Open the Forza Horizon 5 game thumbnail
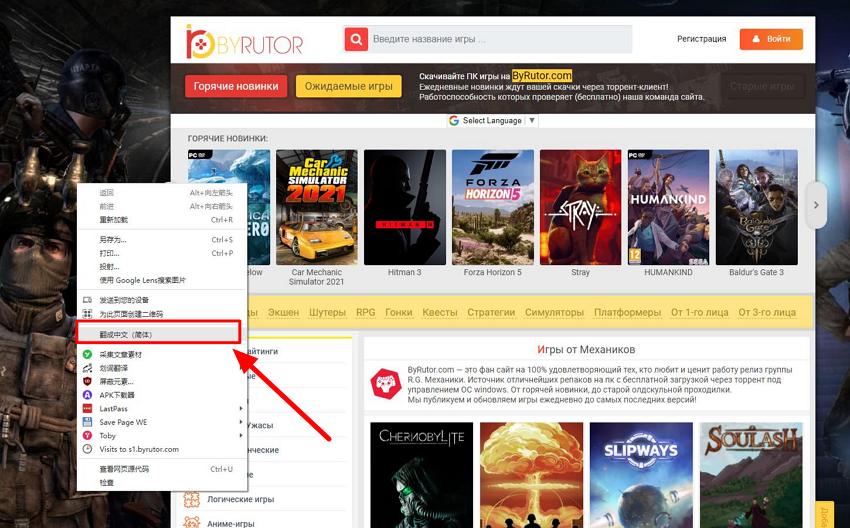The width and height of the screenshot is (850, 528). point(493,206)
